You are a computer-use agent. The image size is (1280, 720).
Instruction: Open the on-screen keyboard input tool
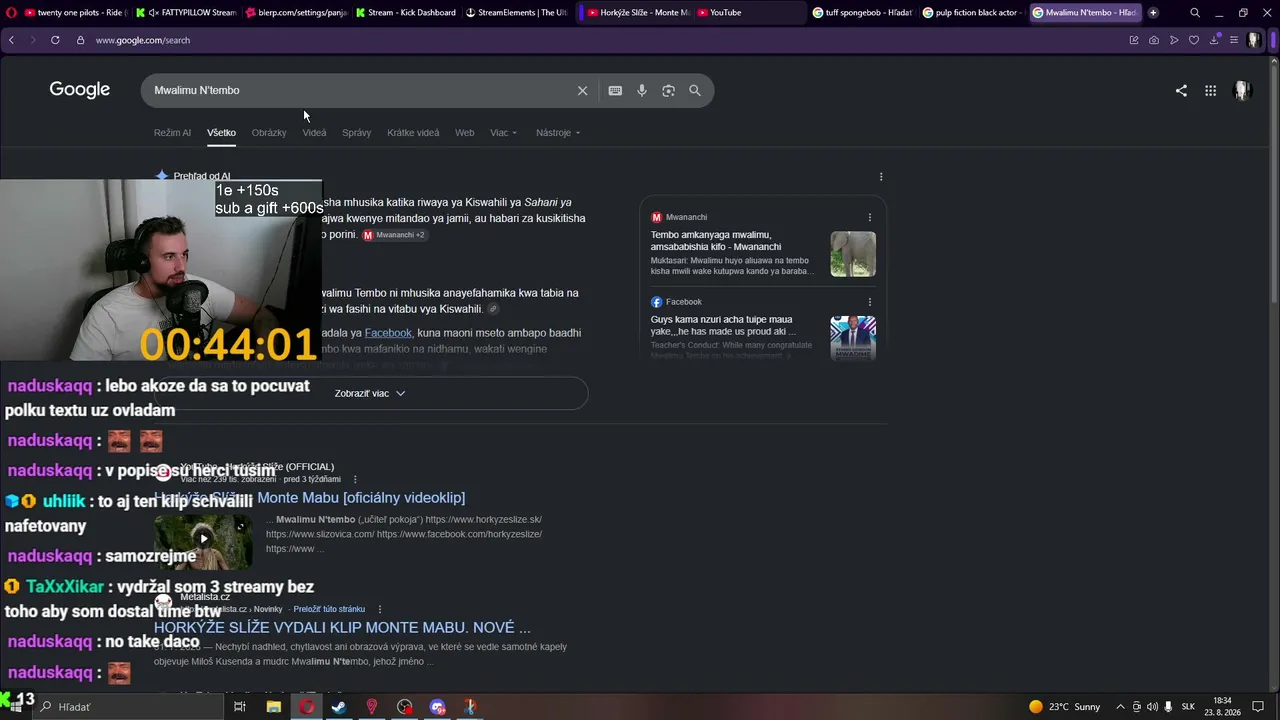(615, 91)
